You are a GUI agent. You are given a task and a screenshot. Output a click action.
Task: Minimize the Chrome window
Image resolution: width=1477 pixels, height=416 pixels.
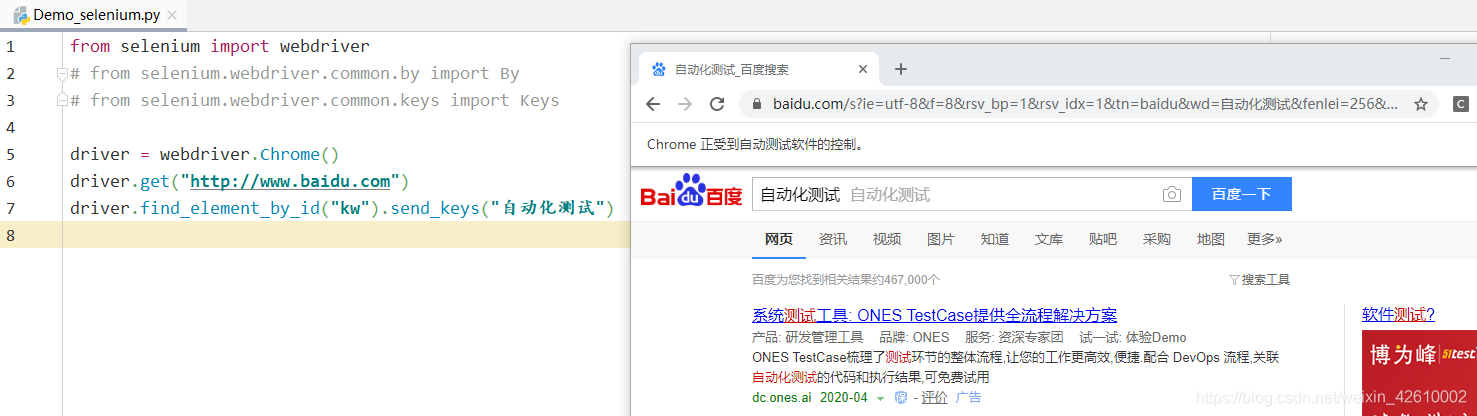click(1445, 59)
